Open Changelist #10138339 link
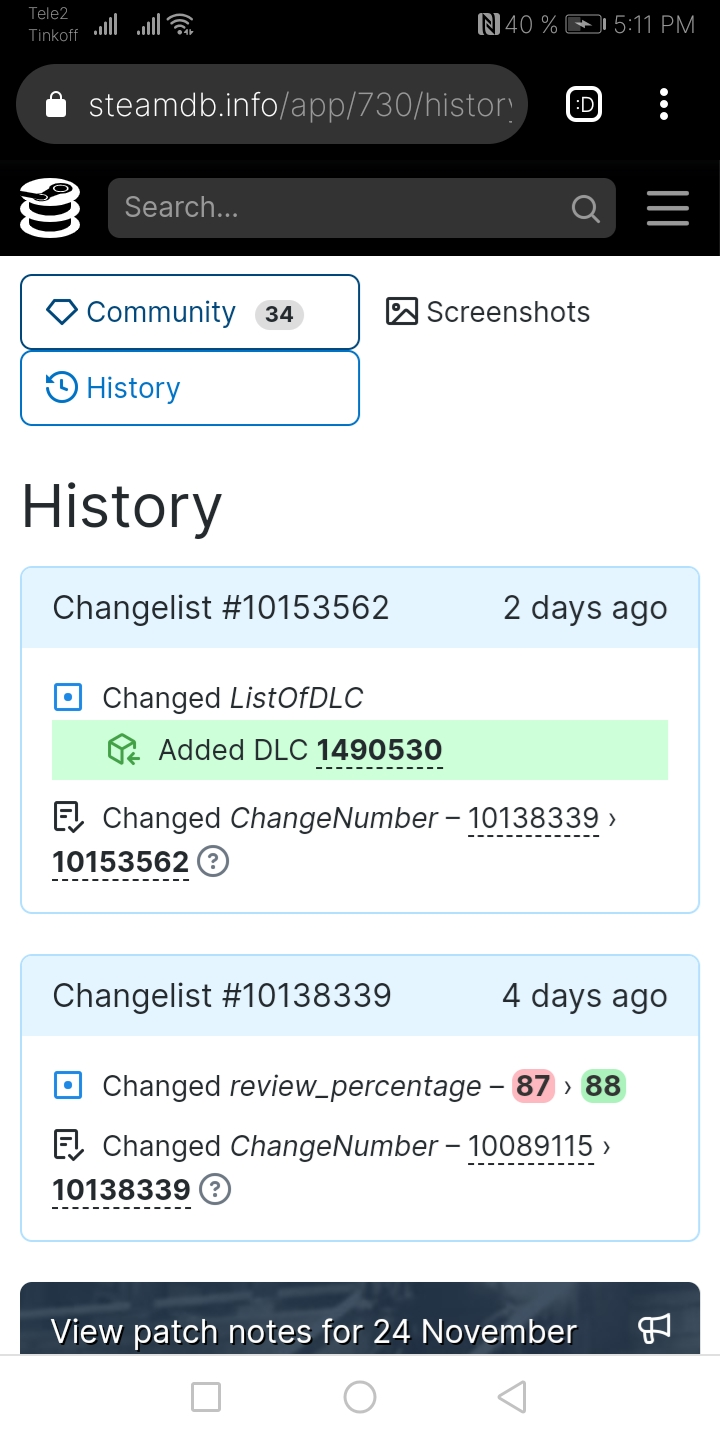 coord(222,995)
